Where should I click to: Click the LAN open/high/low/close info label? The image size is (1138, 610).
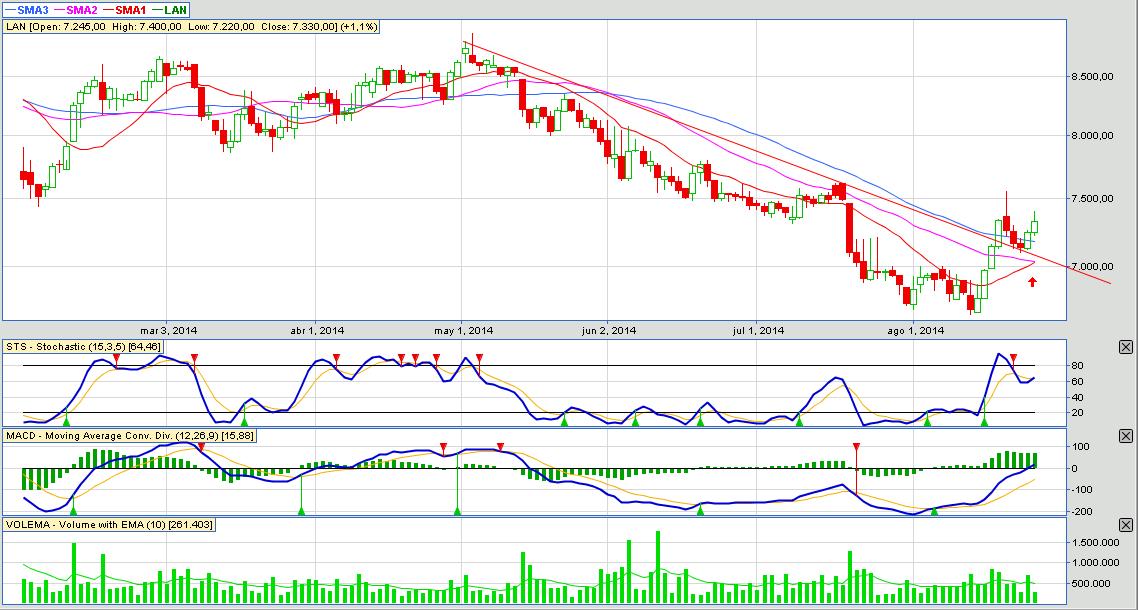(x=192, y=26)
